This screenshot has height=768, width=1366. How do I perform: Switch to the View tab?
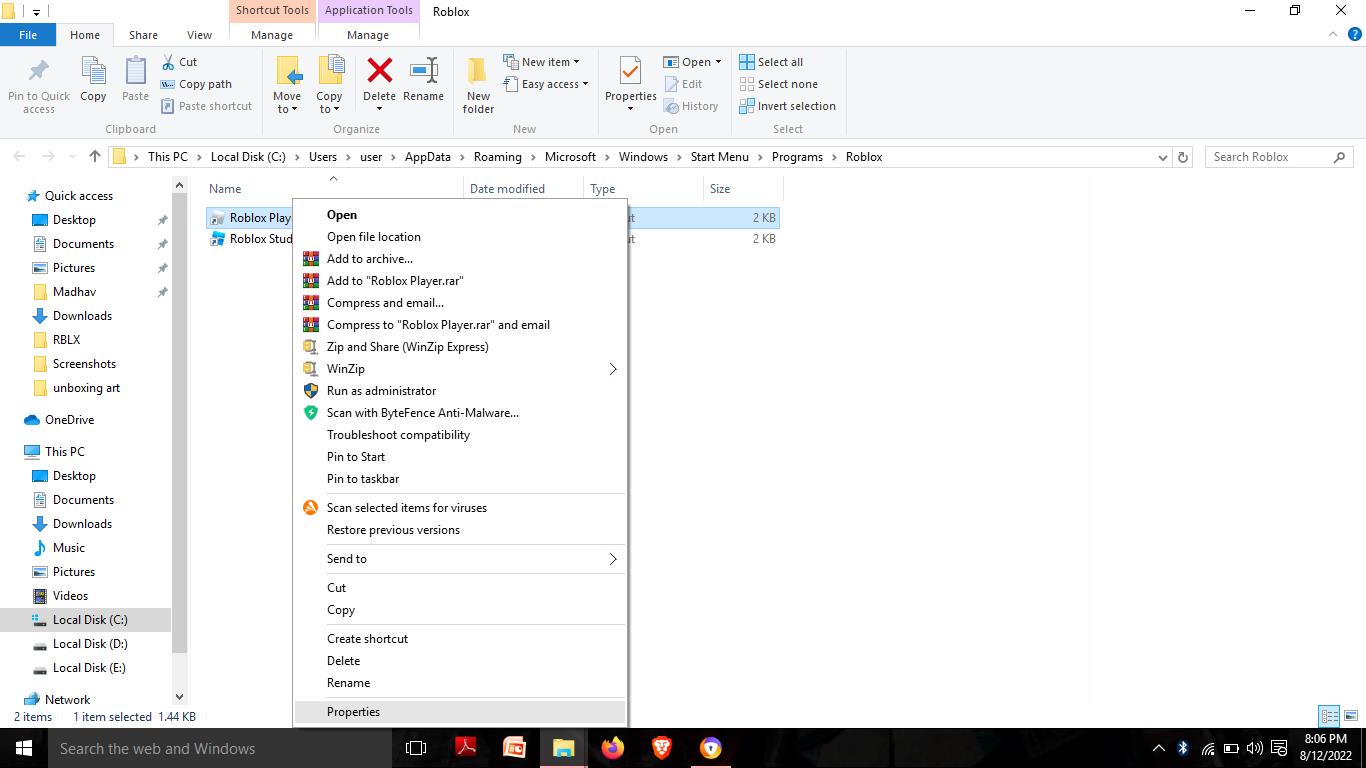tap(199, 35)
